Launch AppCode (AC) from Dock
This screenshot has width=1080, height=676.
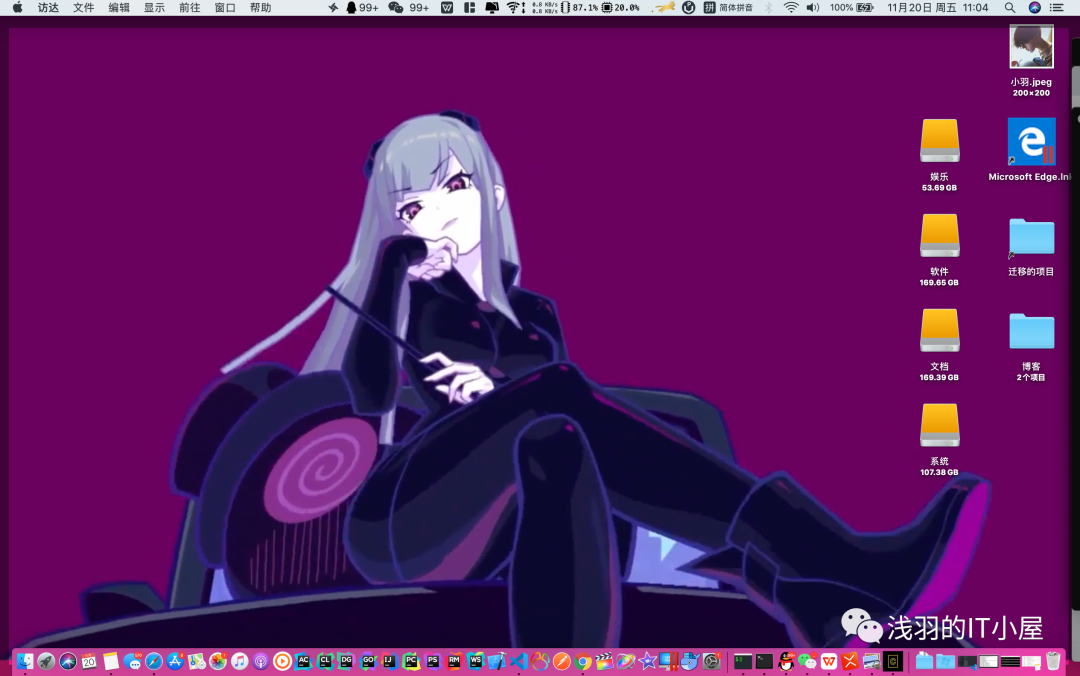pos(304,662)
